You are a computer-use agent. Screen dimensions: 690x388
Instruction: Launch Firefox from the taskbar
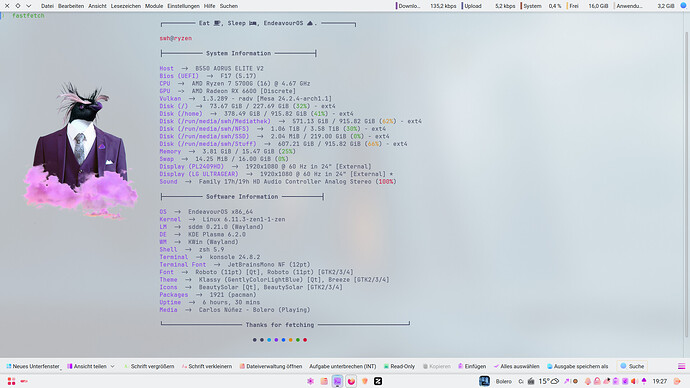(351, 381)
